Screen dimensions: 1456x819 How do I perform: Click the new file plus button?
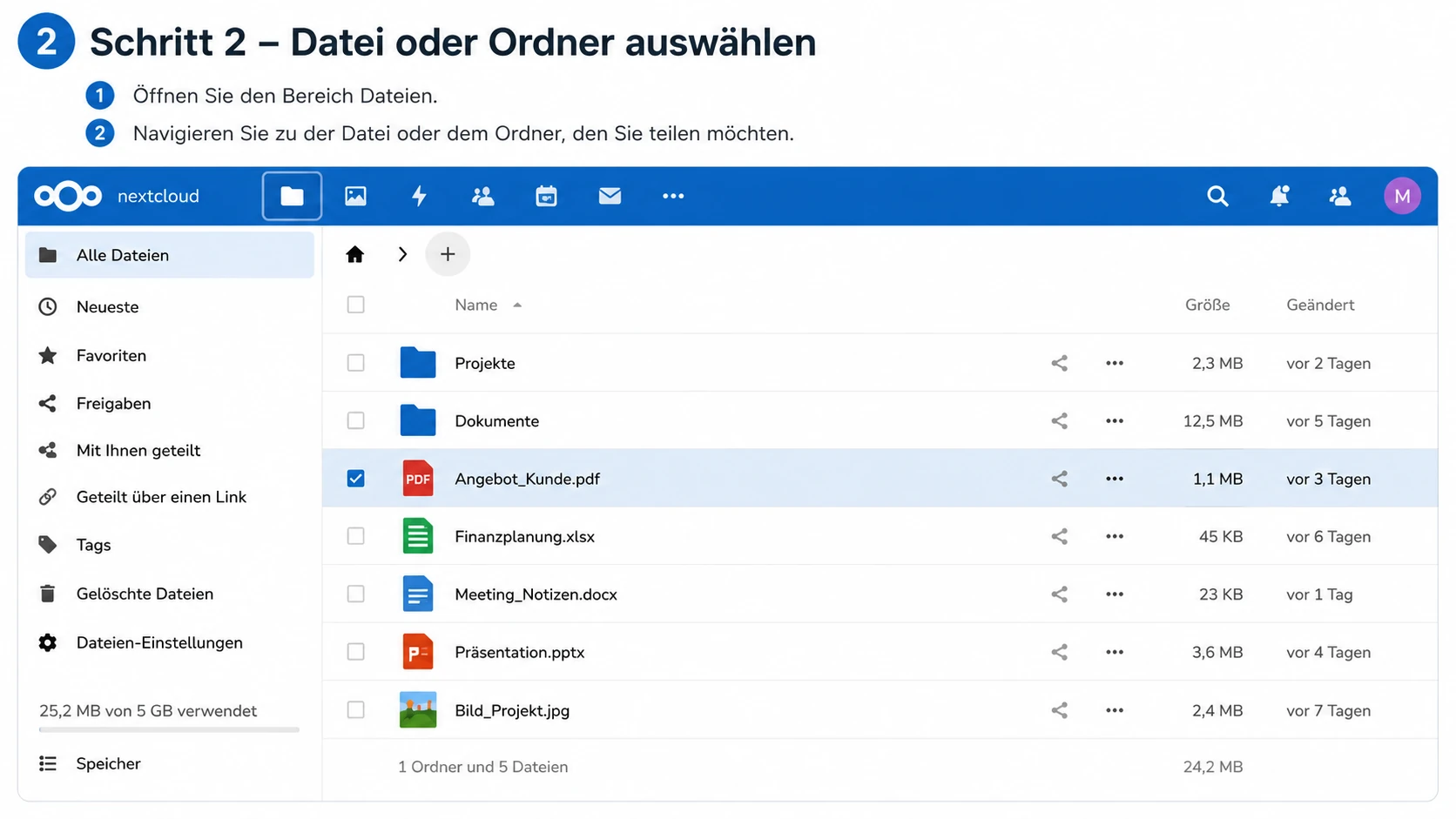click(x=448, y=254)
